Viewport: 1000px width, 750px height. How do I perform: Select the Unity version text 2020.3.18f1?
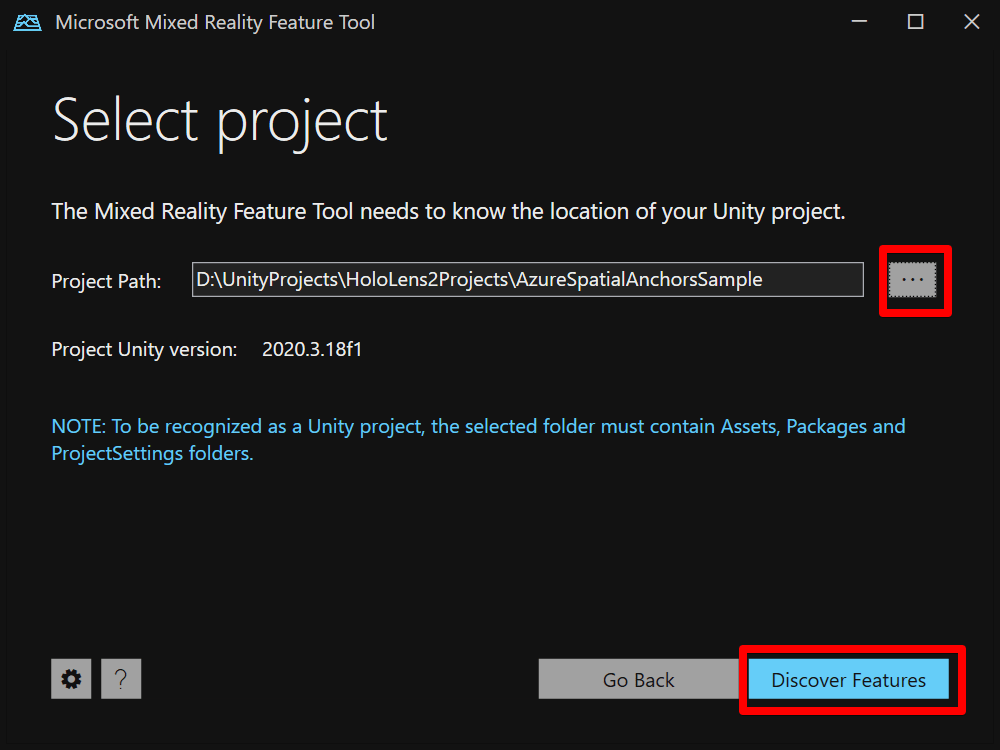coord(312,349)
